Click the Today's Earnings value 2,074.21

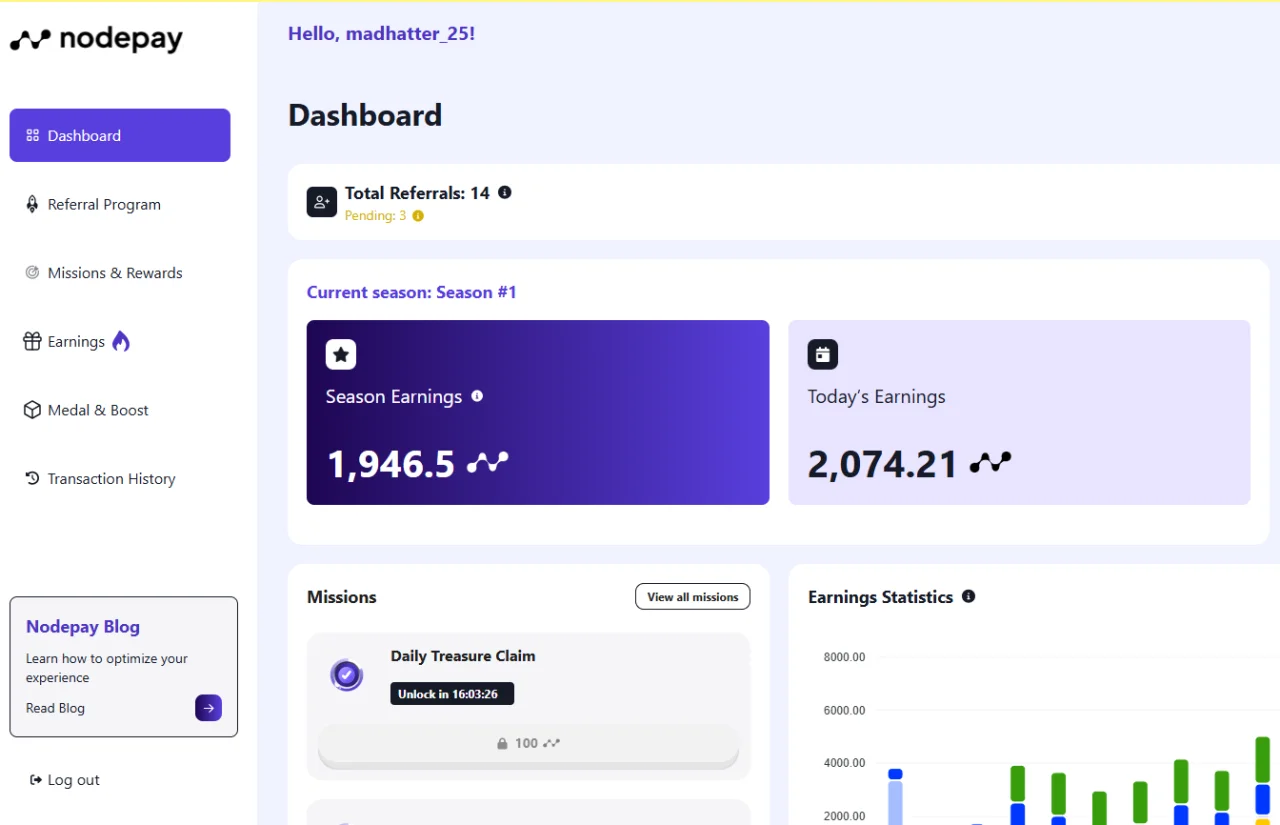(883, 464)
